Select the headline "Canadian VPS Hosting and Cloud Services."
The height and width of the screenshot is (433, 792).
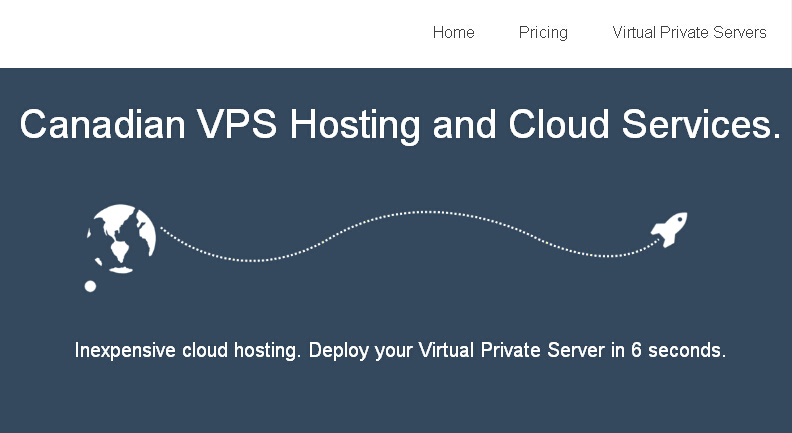pos(400,124)
